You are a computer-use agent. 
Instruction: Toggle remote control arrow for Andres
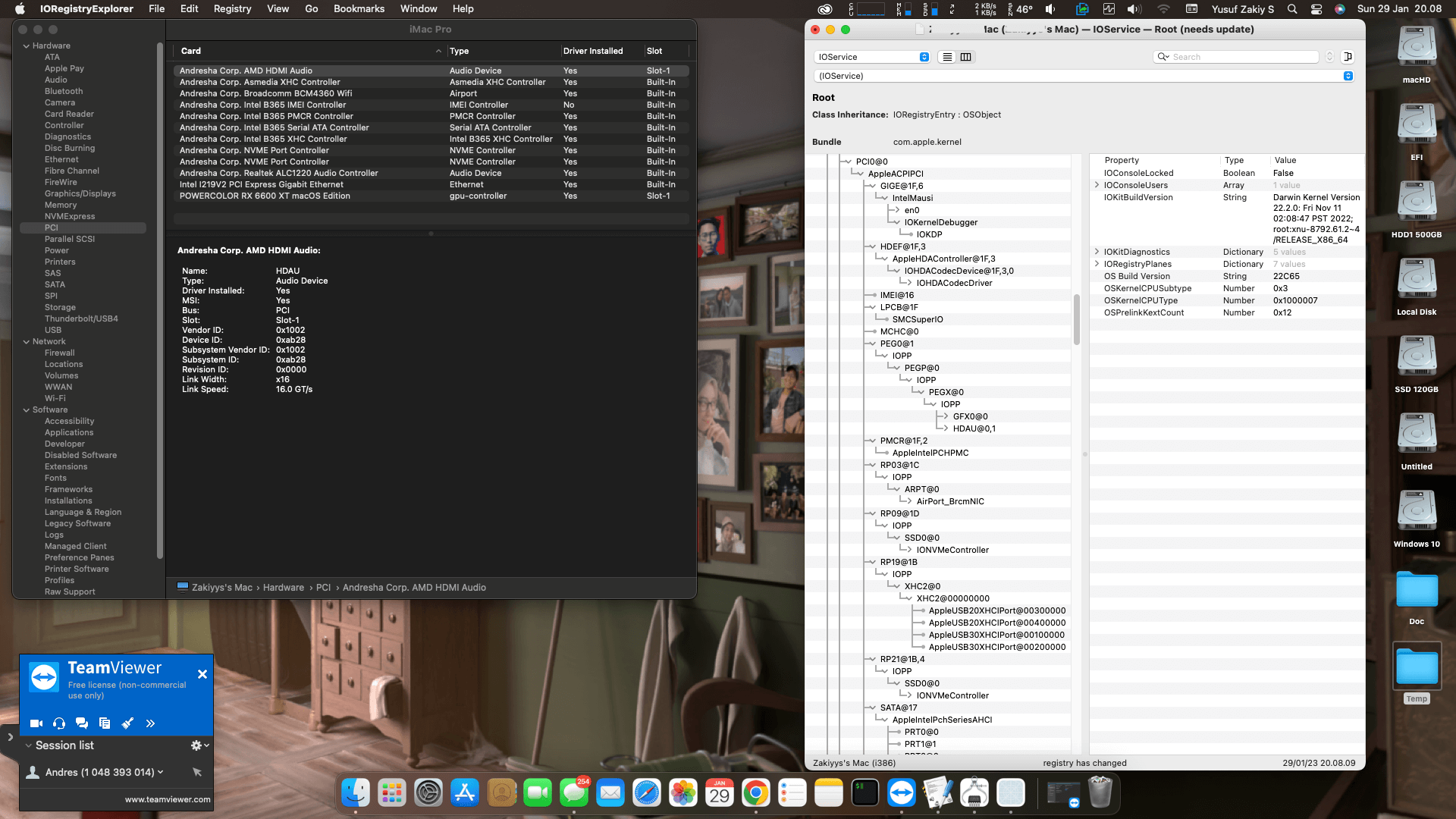[197, 772]
